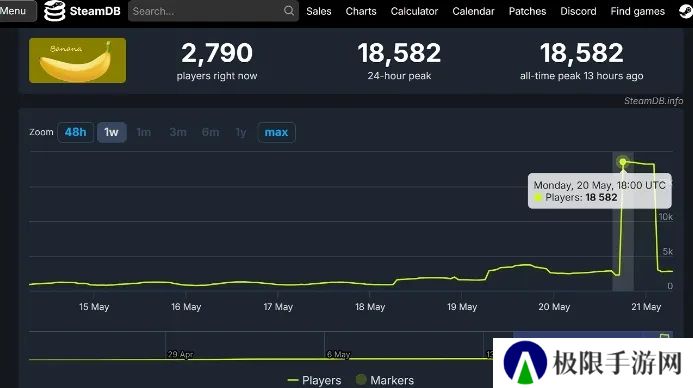Click the search magnifier icon

click(x=289, y=11)
